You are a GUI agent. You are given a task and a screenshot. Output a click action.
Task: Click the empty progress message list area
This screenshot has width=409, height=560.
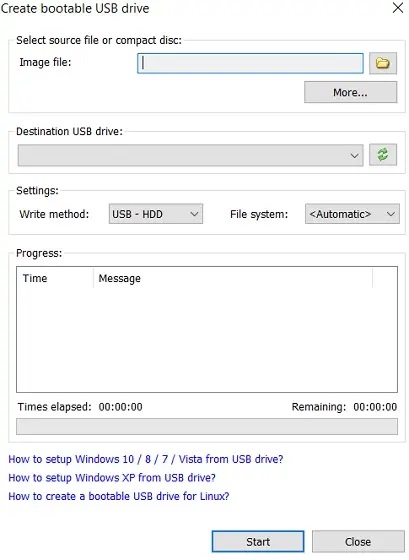tap(207, 339)
